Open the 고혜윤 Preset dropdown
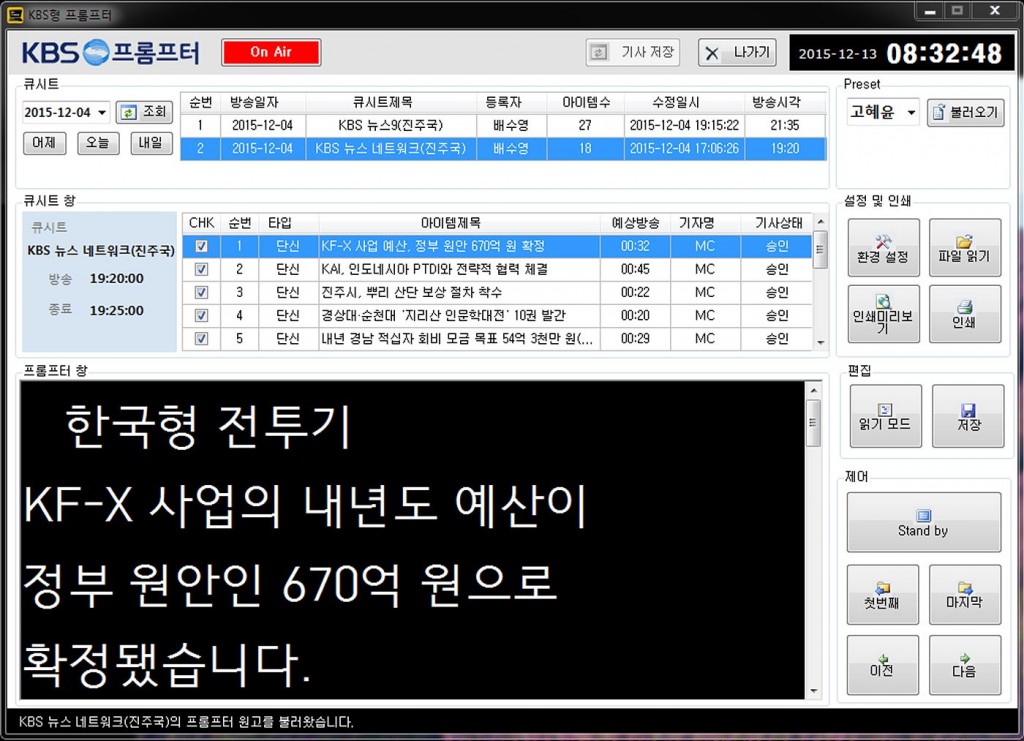 (911, 112)
